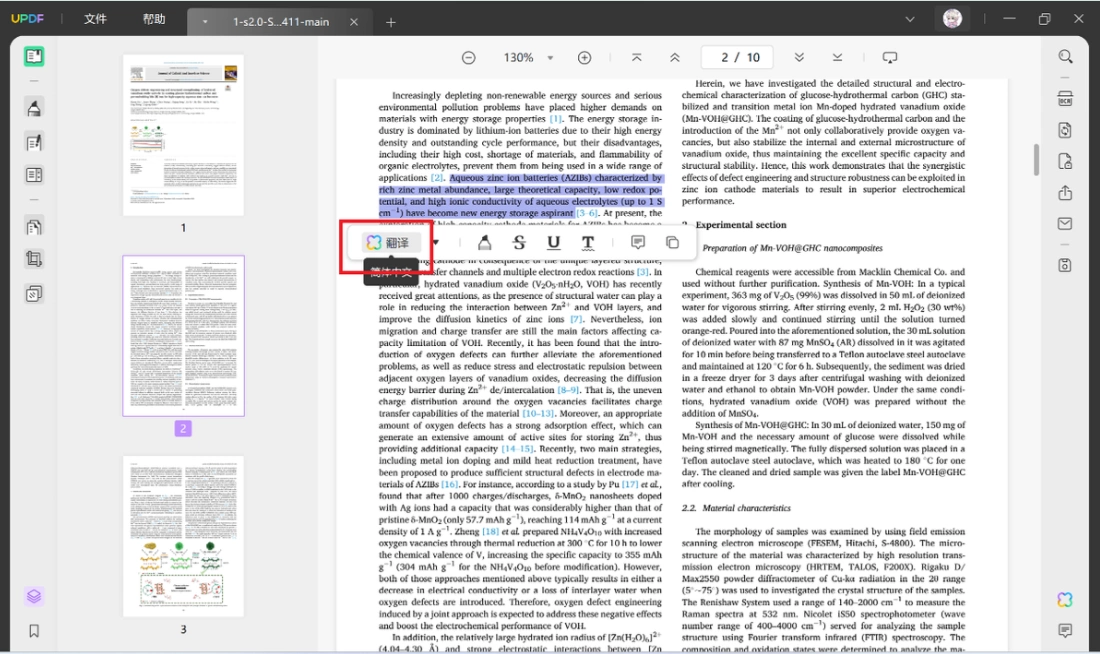Open a new tab with plus
The width and height of the screenshot is (1100, 654).
point(391,22)
